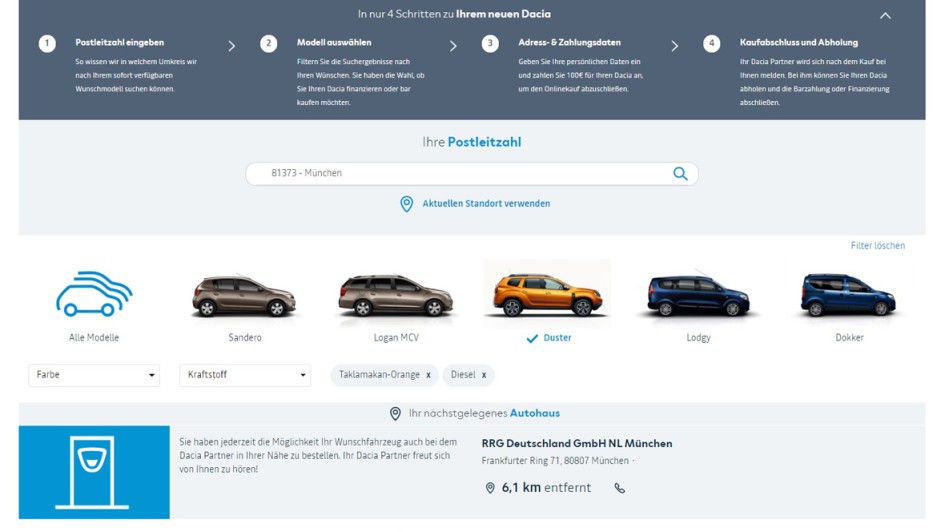
Task: Remove the Taklamakan-Orange filter chip
Action: click(x=429, y=375)
